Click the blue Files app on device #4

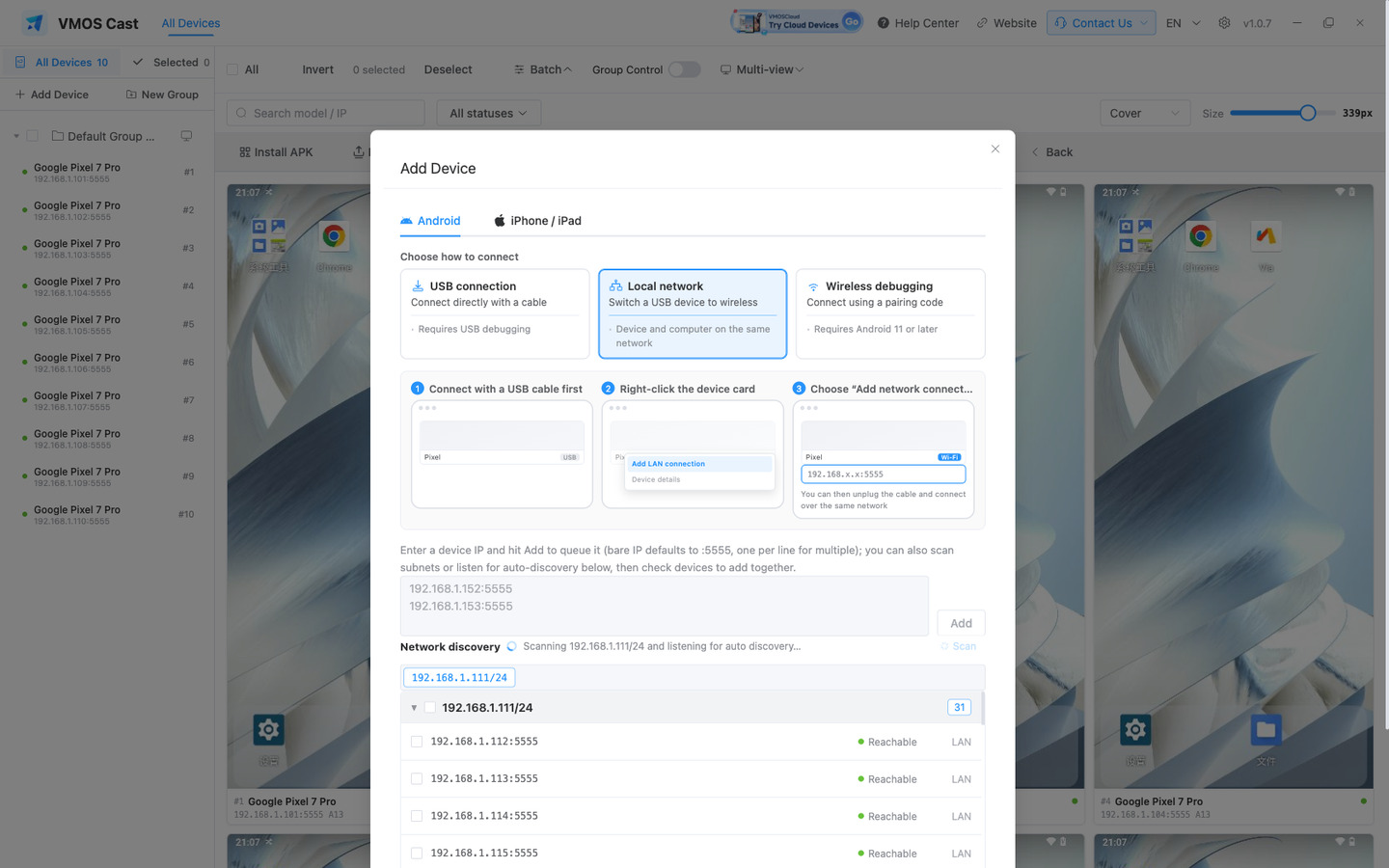click(x=1266, y=729)
